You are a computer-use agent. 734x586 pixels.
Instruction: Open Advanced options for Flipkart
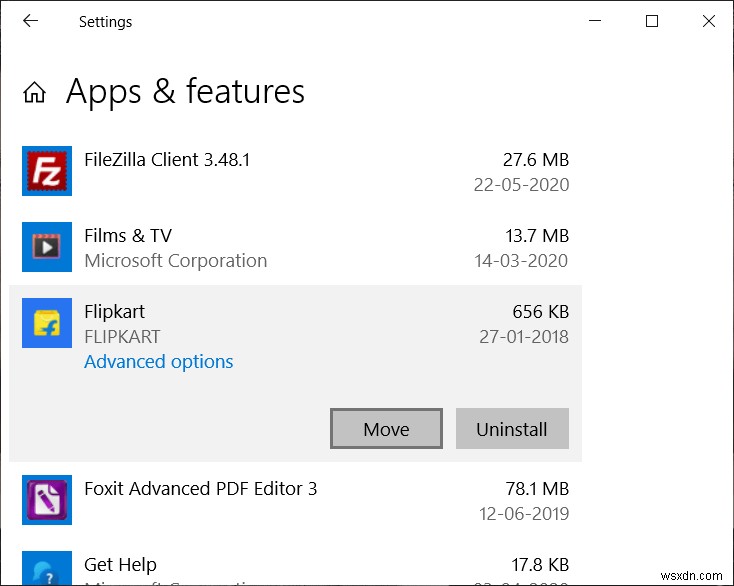pos(158,362)
